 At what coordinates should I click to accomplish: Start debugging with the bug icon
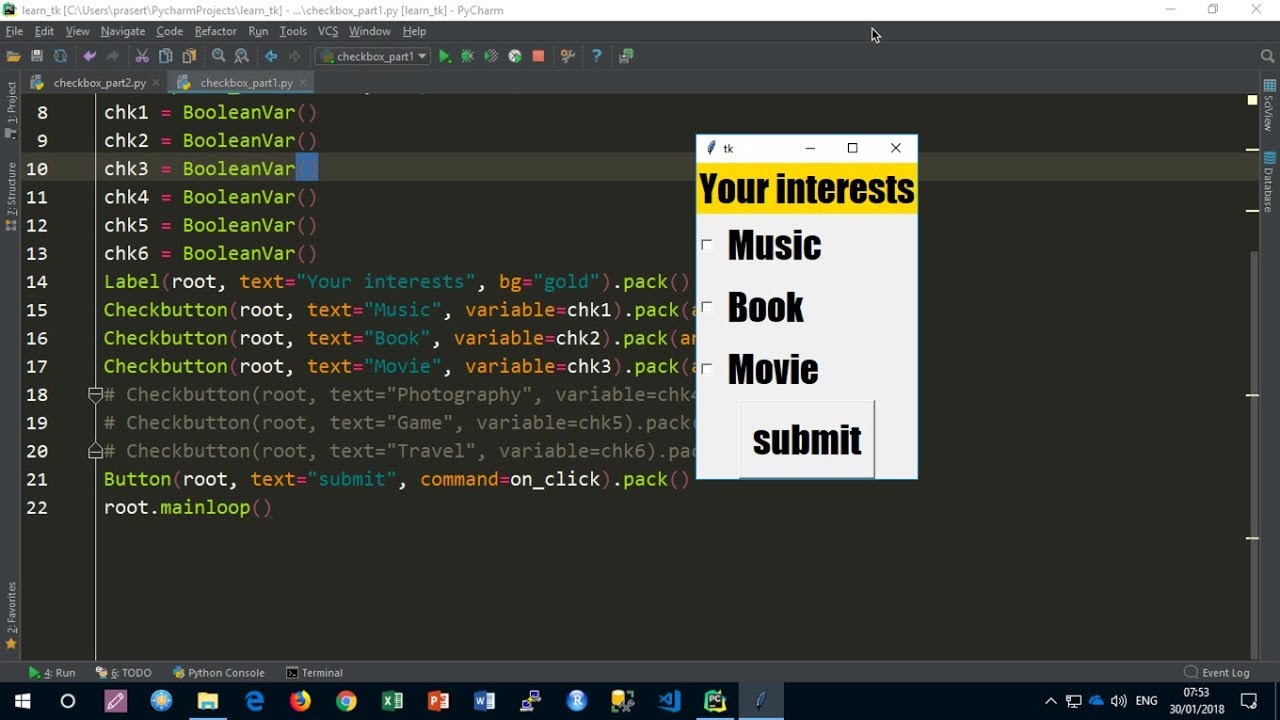[467, 56]
